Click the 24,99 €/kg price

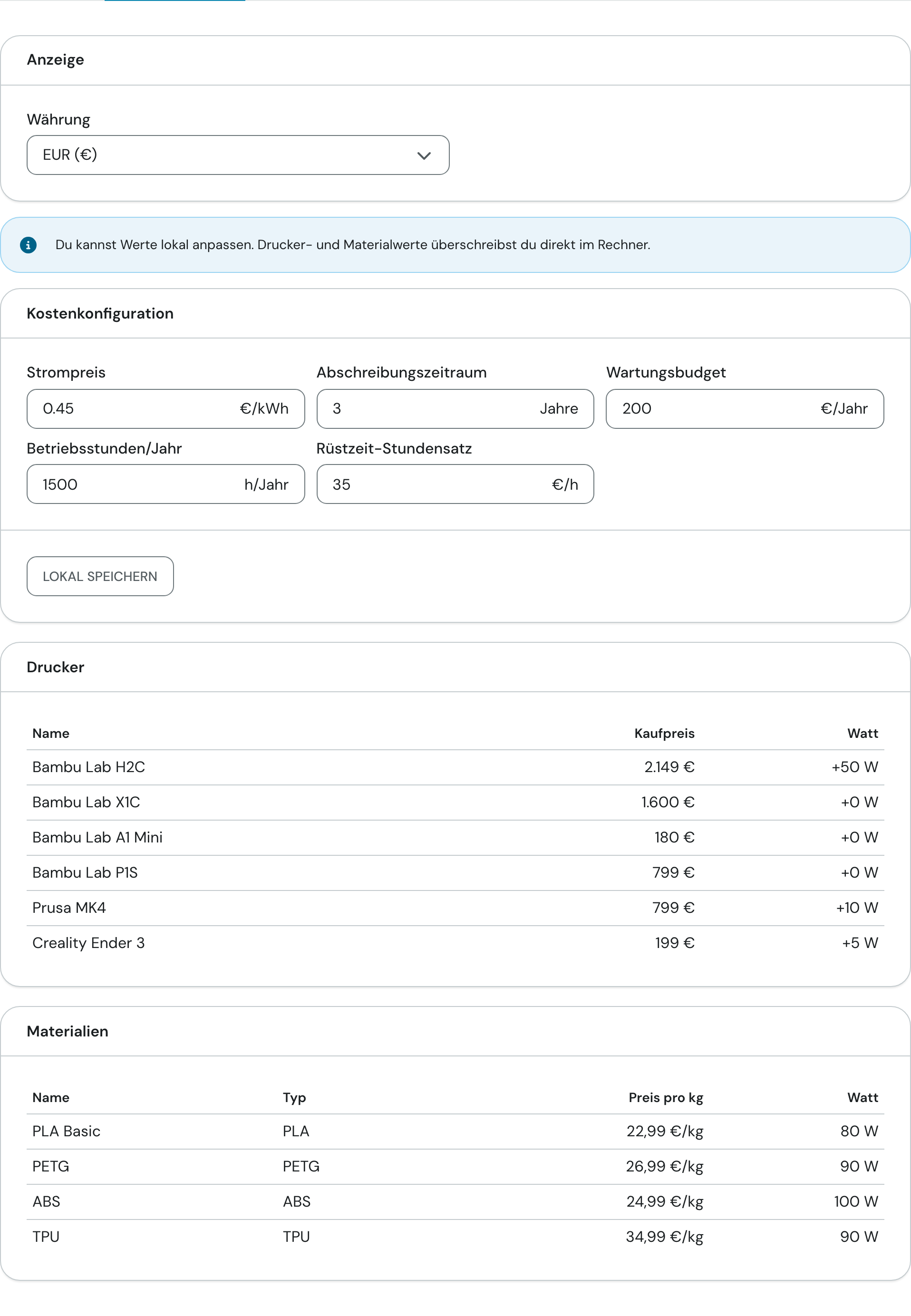[x=664, y=1202]
